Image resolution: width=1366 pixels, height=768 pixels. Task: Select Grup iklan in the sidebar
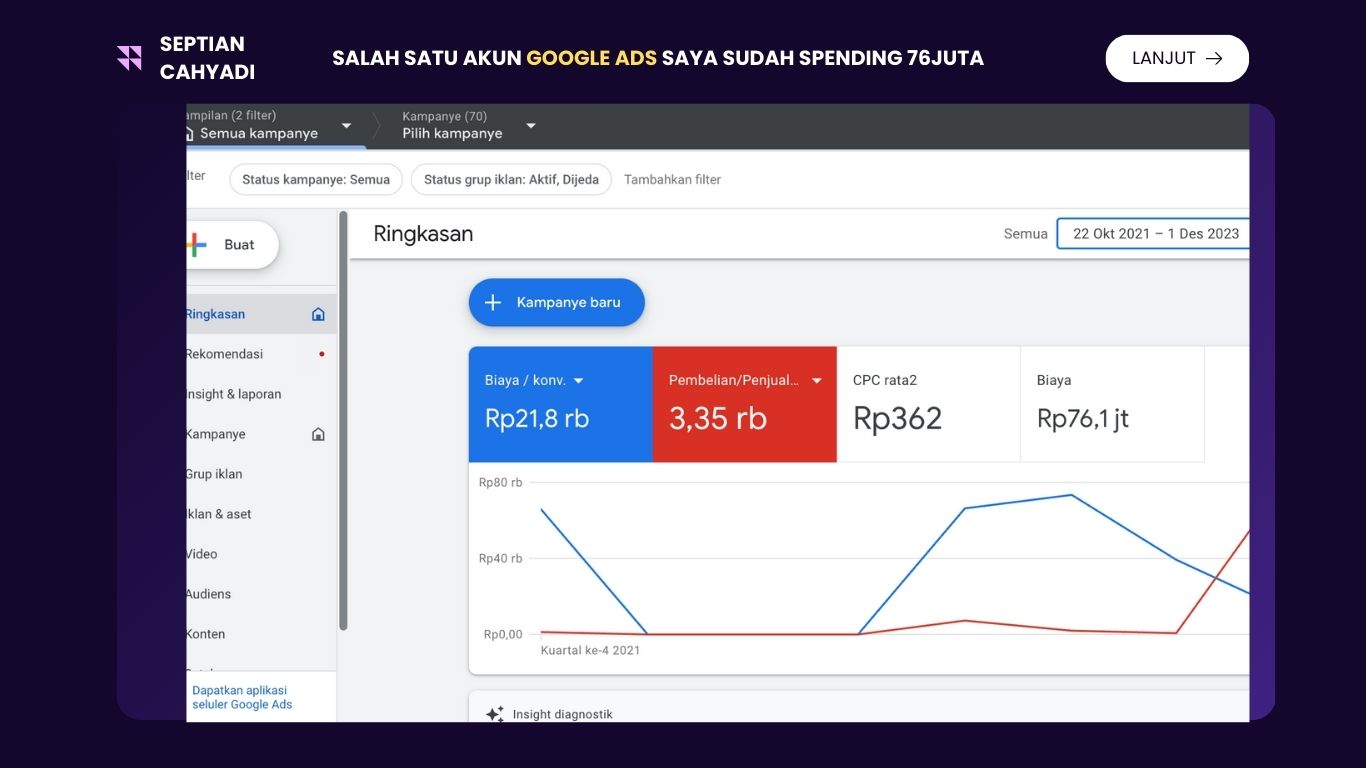212,473
